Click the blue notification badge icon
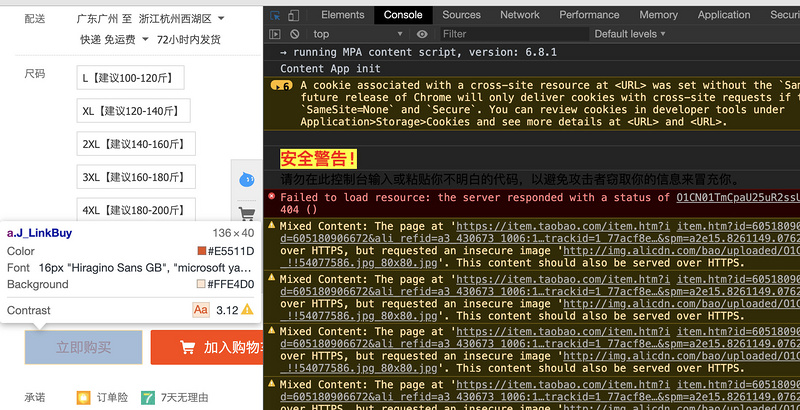The height and width of the screenshot is (410, 800). (248, 180)
